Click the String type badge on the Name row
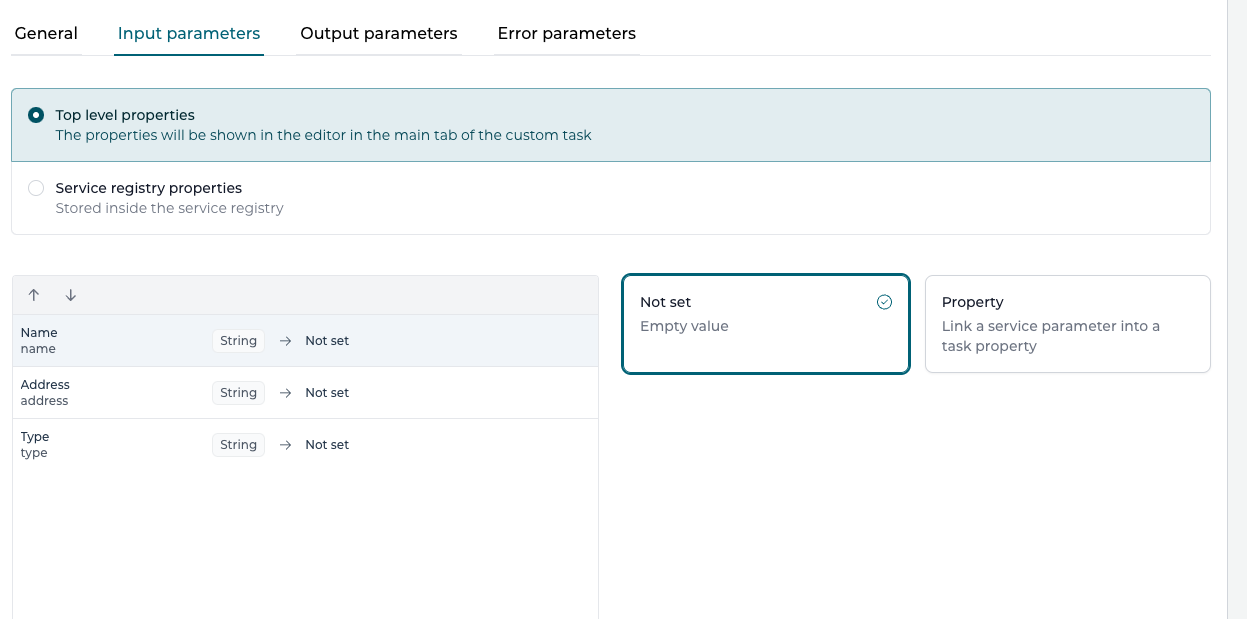The width and height of the screenshot is (1247, 619). [238, 340]
